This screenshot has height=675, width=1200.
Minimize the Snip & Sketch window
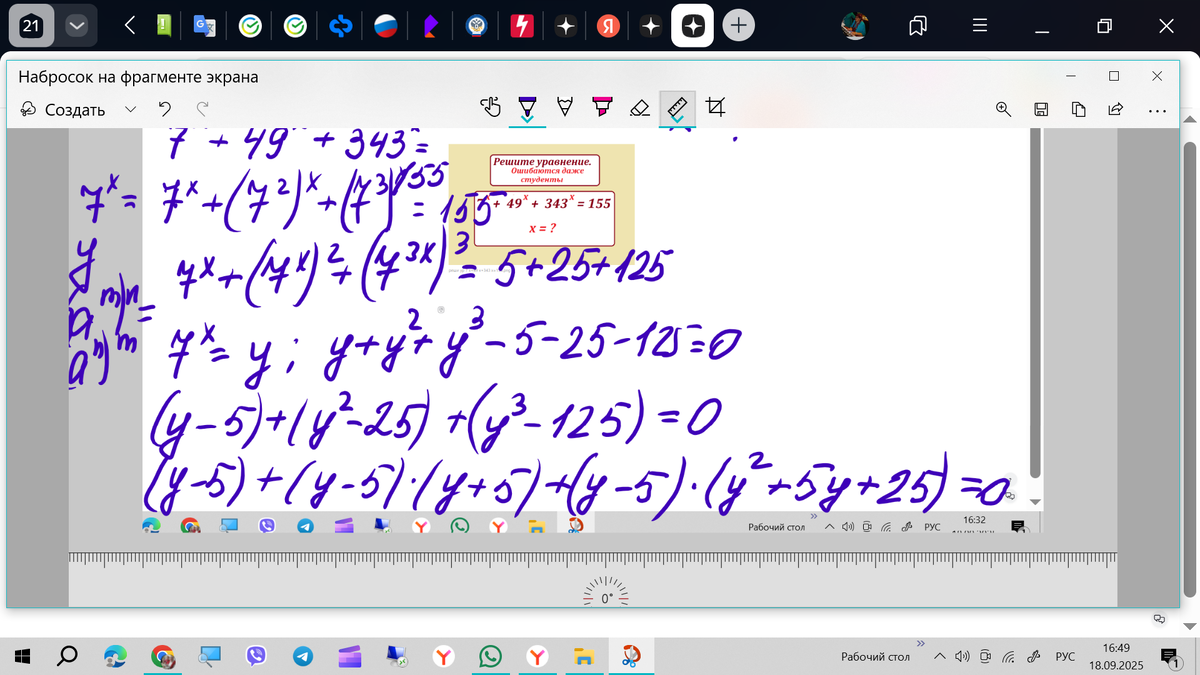(1071, 76)
